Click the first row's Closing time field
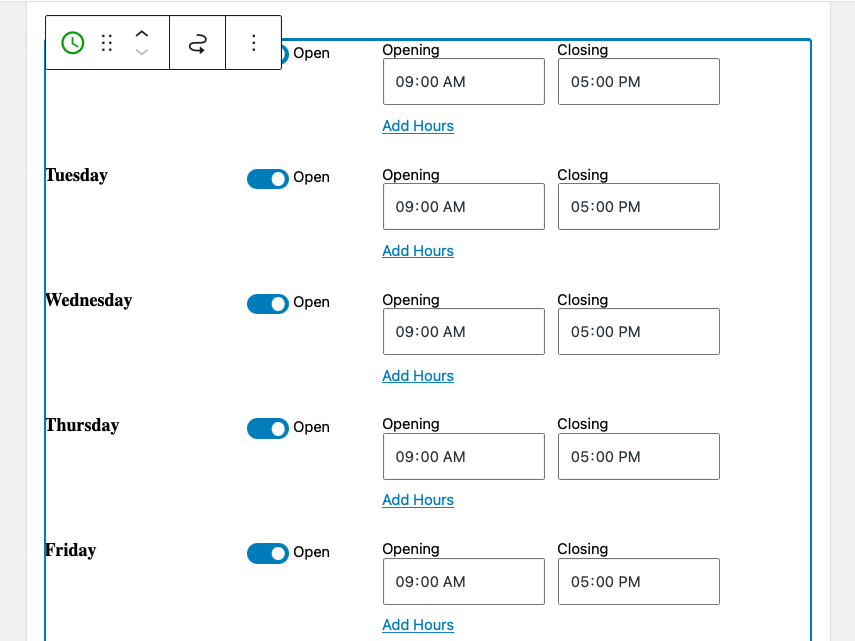The height and width of the screenshot is (641, 855). tap(639, 82)
